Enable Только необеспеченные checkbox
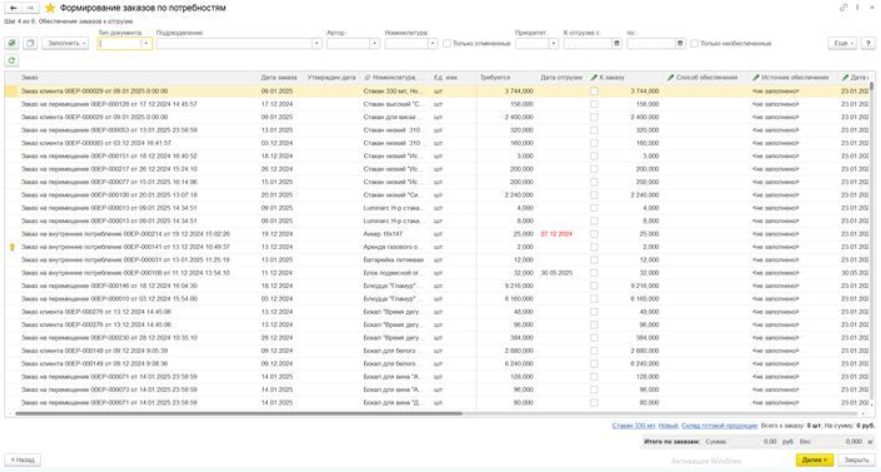 pos(696,44)
